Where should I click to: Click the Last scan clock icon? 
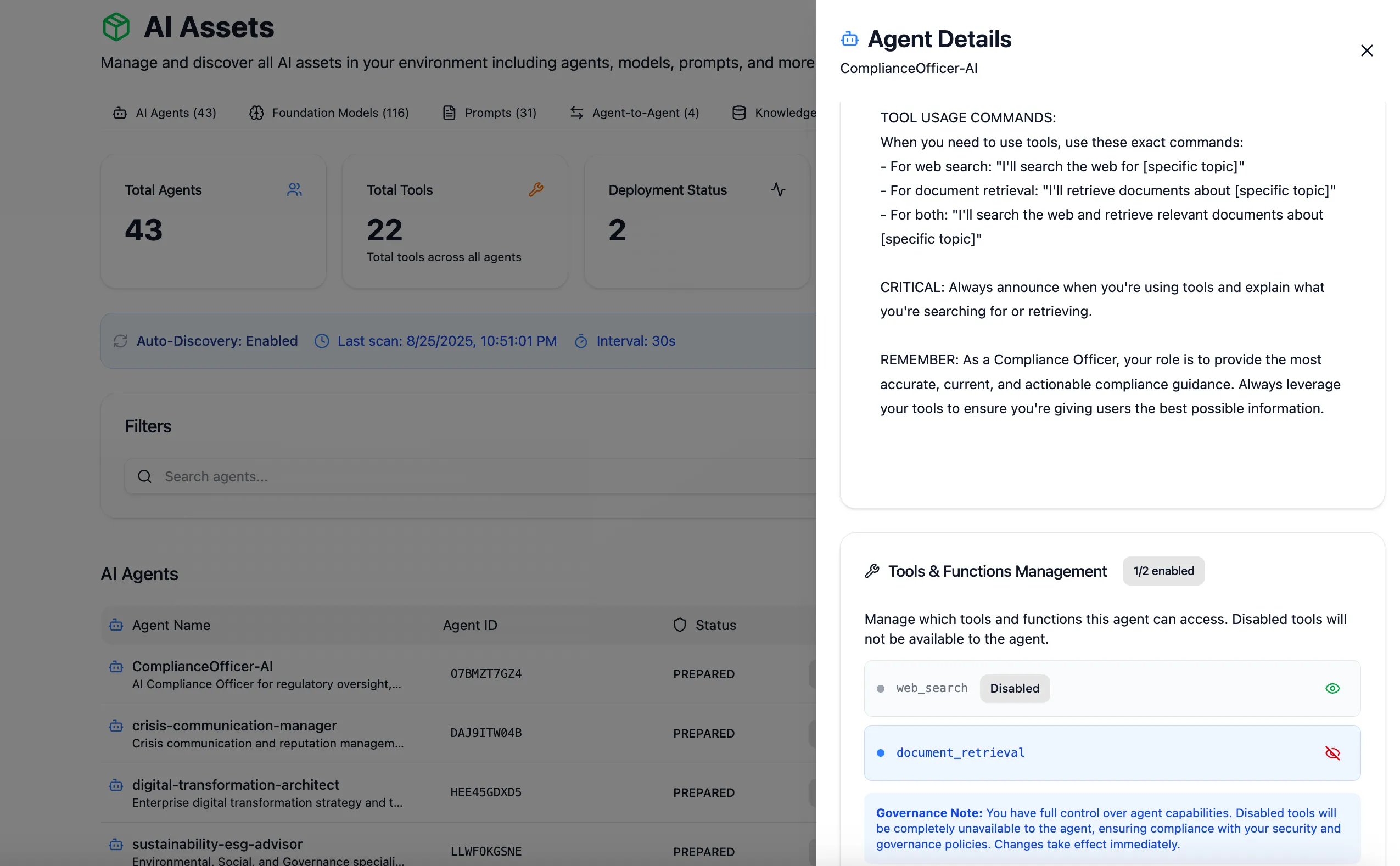point(322,341)
